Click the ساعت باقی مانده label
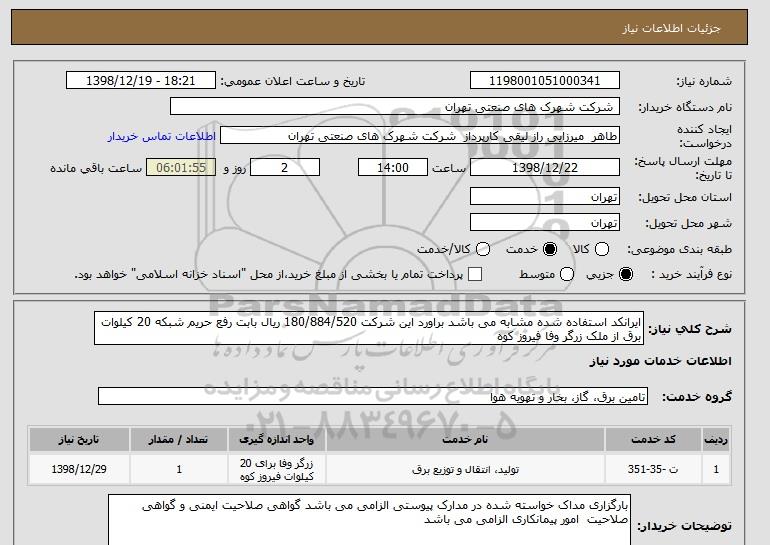The image size is (770, 545). point(96,168)
